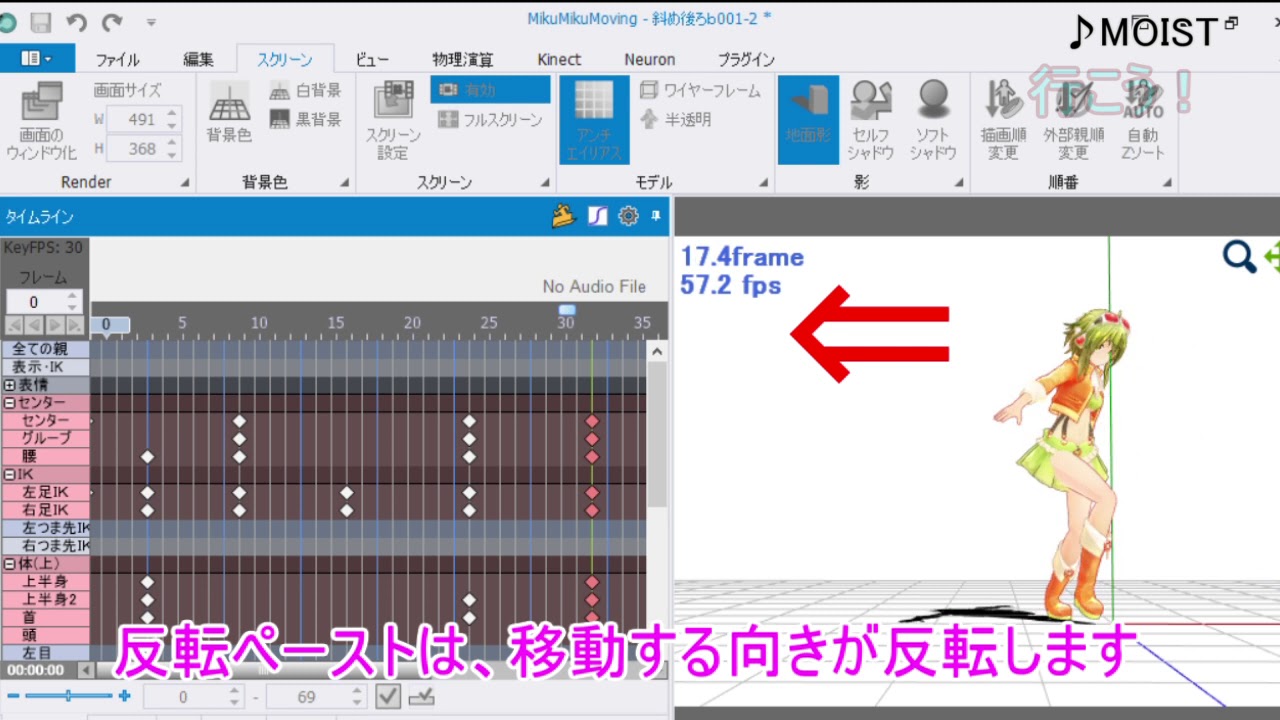Toggle 半透明 model transparency
This screenshot has width=1280, height=720.
pos(676,119)
